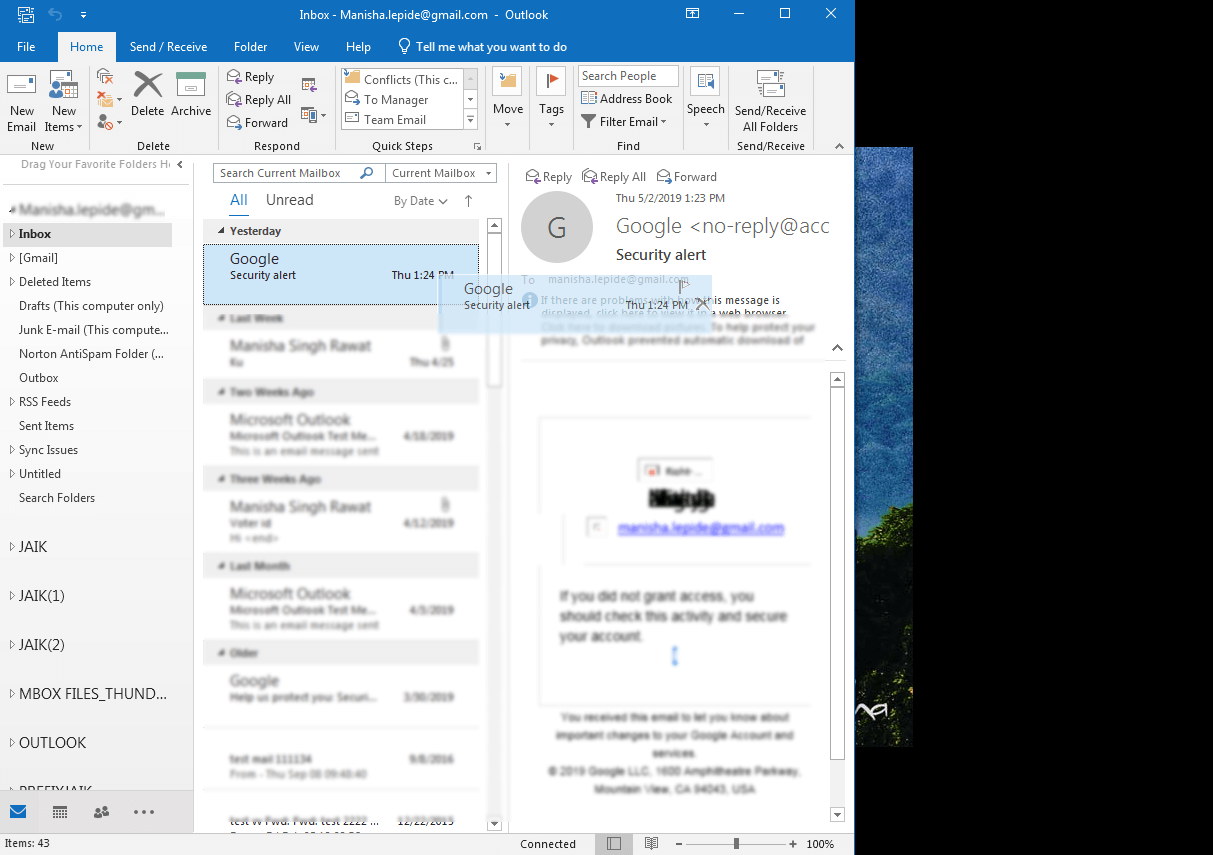This screenshot has width=1213, height=855.
Task: Open the Outbox folder
Action: click(x=39, y=378)
